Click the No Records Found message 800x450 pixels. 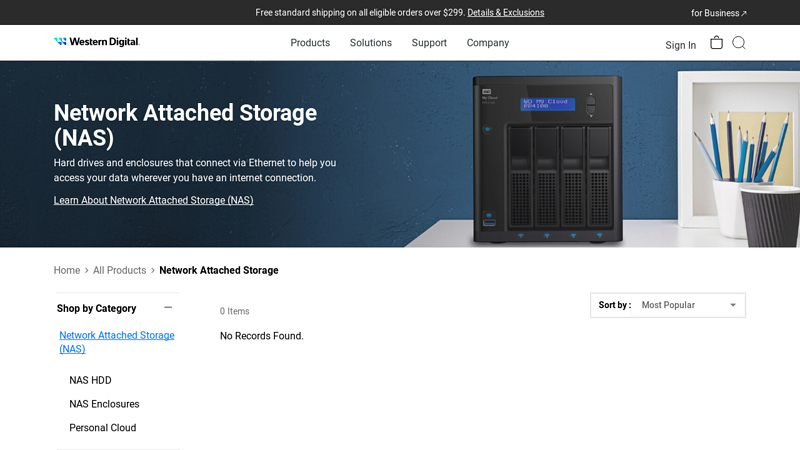tap(262, 336)
